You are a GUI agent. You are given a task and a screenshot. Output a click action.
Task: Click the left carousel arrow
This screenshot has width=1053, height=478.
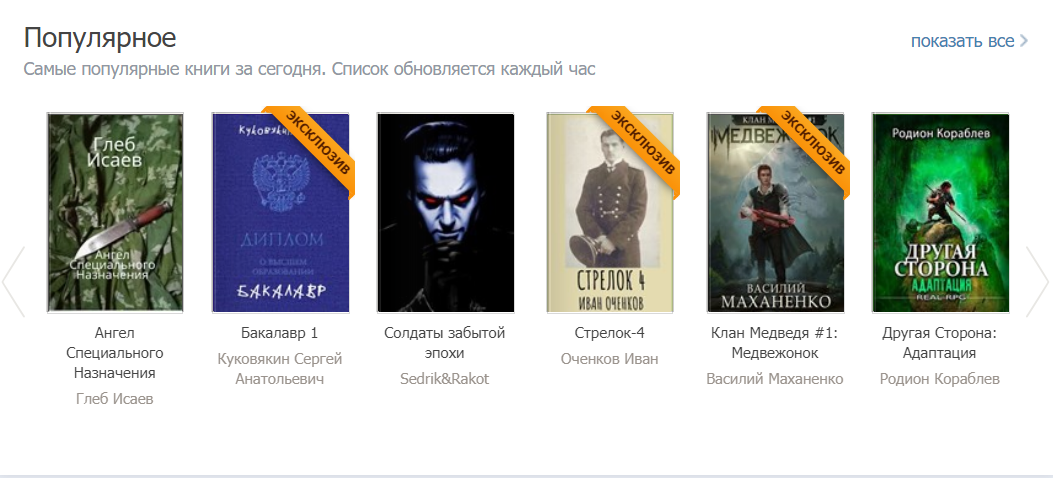click(13, 281)
